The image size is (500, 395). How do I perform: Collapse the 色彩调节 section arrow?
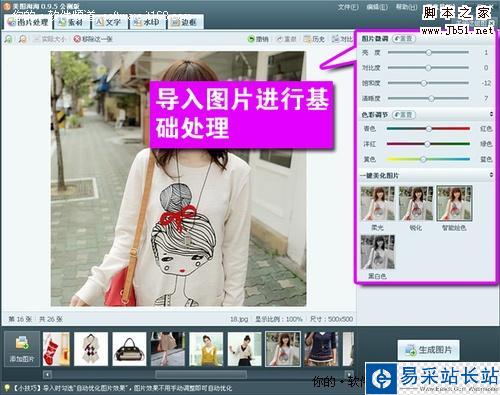(491, 114)
